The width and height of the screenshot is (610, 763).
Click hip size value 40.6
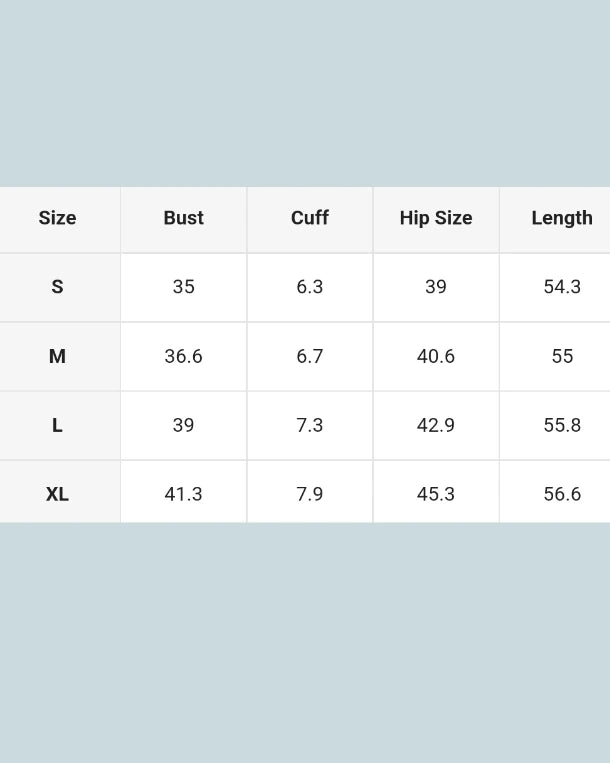point(436,356)
